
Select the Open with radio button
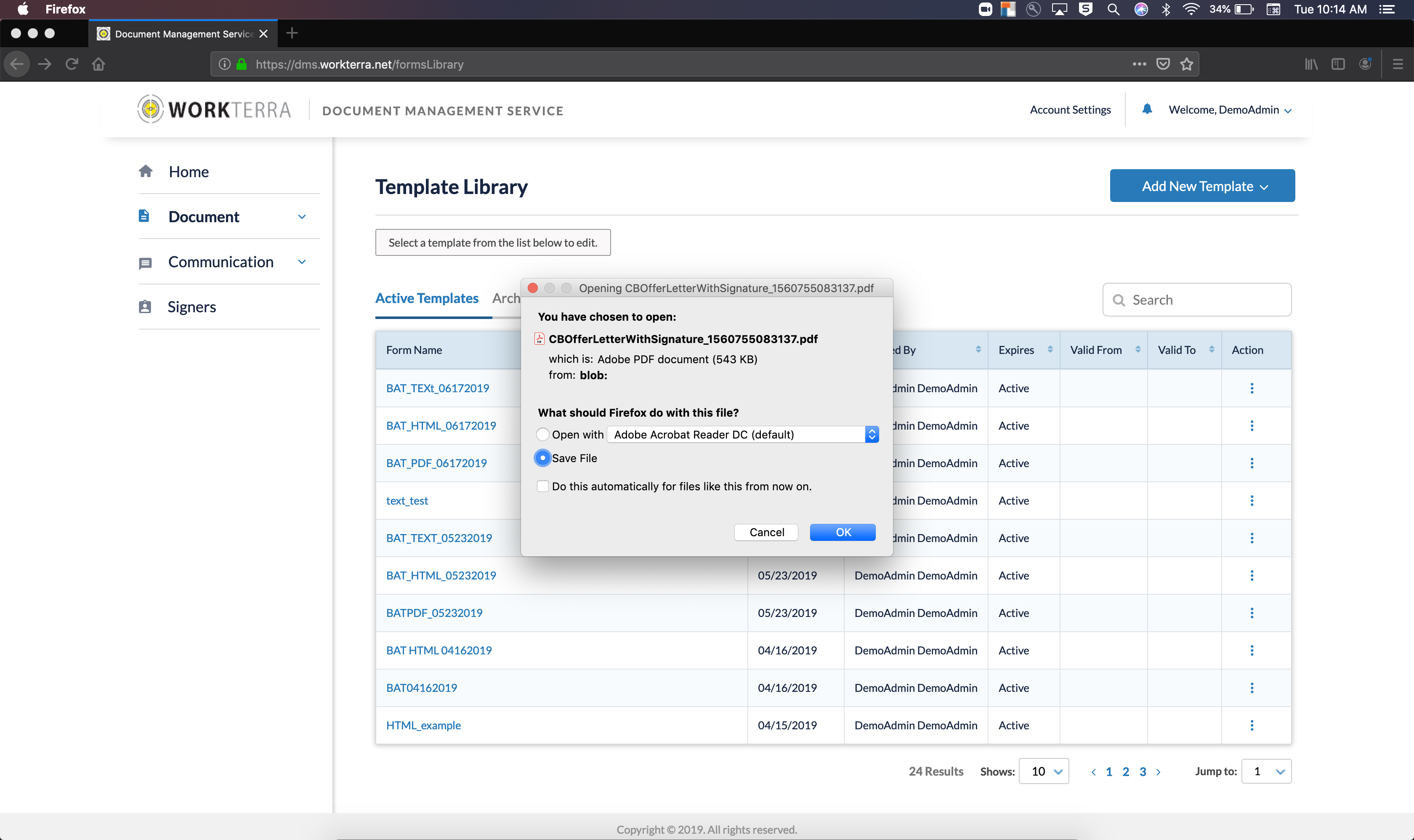click(542, 434)
